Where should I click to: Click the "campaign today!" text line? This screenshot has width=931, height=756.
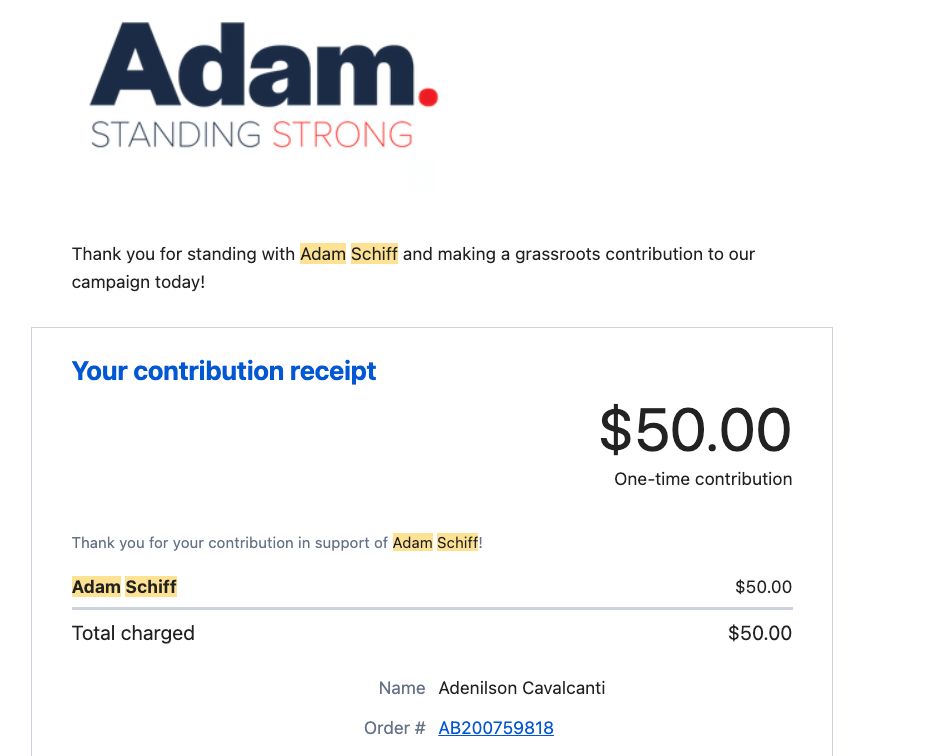pos(138,282)
